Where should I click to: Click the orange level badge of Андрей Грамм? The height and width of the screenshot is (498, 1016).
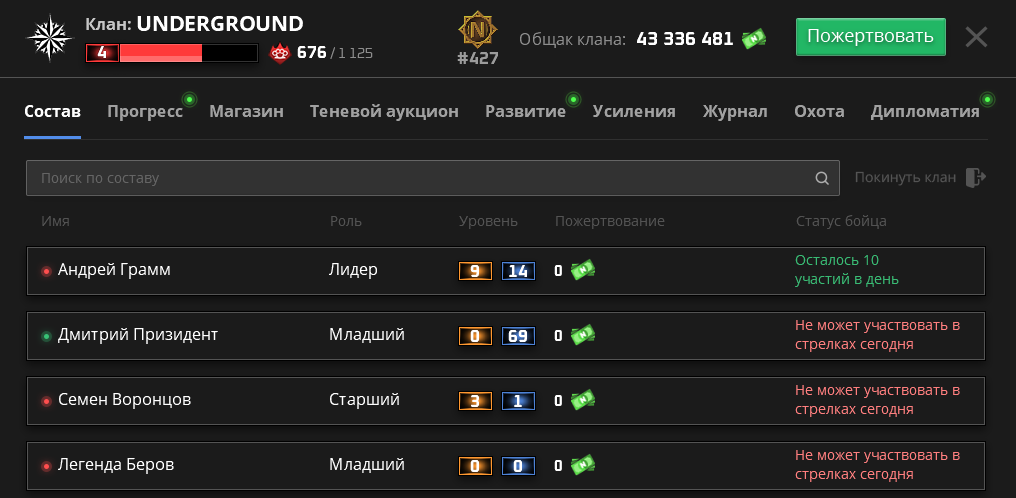click(x=475, y=271)
